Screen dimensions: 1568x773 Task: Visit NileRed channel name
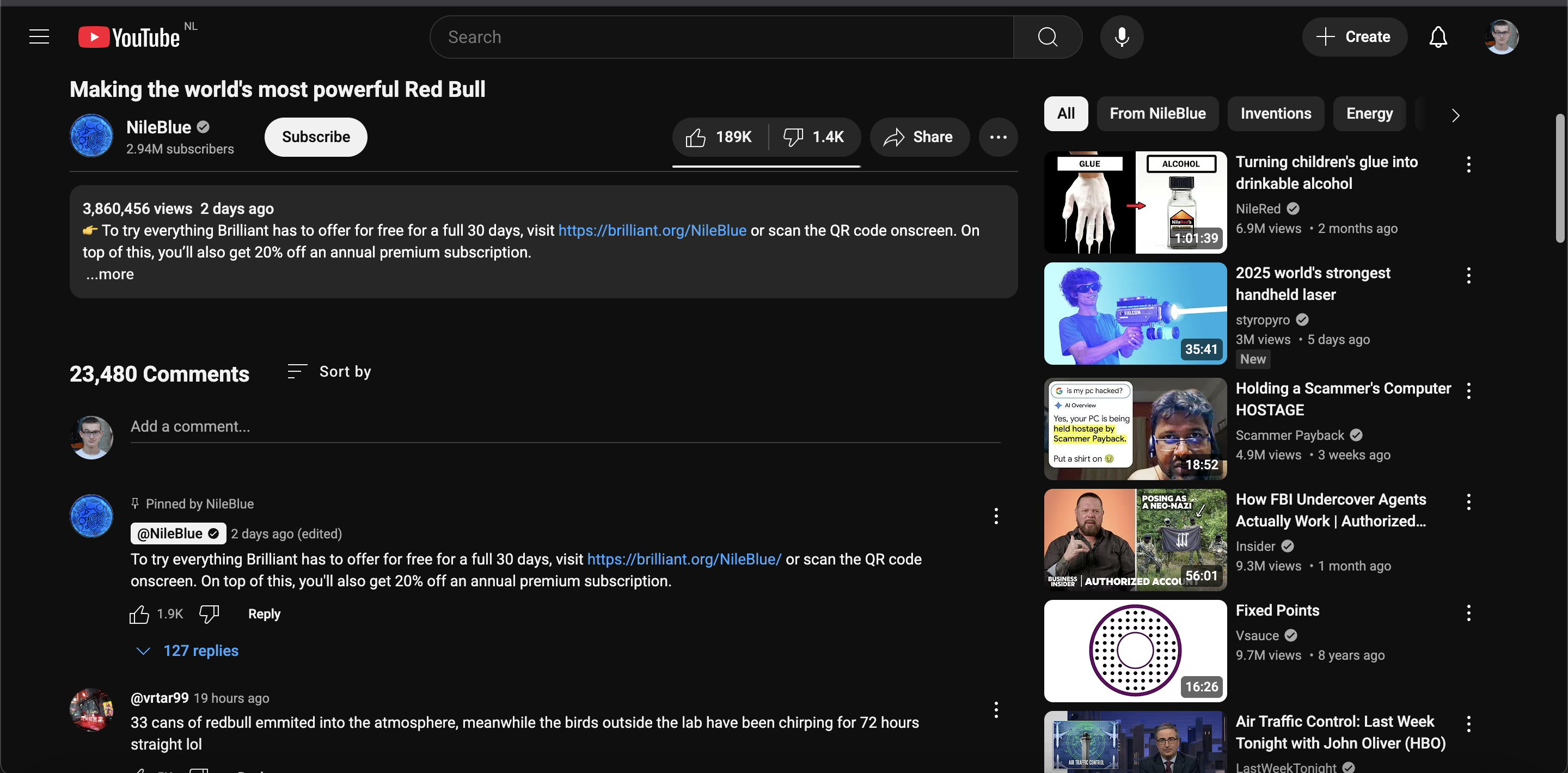click(x=1258, y=209)
